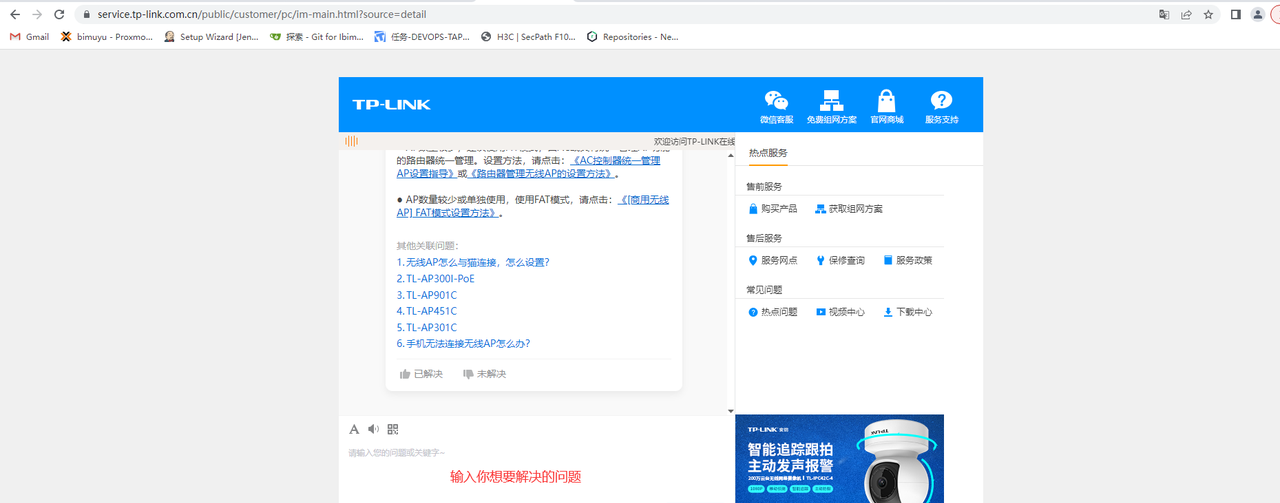Mark the answer as solved with the thumbs up (已解决)
Screen dimensions: 1280x503
pyautogui.click(x=421, y=374)
